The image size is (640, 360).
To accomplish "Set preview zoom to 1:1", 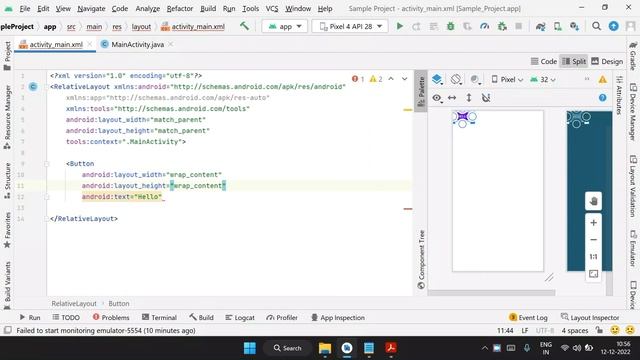I will coord(593,257).
